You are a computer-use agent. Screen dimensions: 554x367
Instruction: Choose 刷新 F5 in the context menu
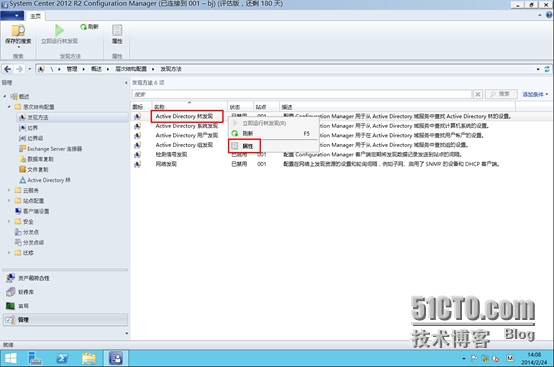tap(274, 134)
